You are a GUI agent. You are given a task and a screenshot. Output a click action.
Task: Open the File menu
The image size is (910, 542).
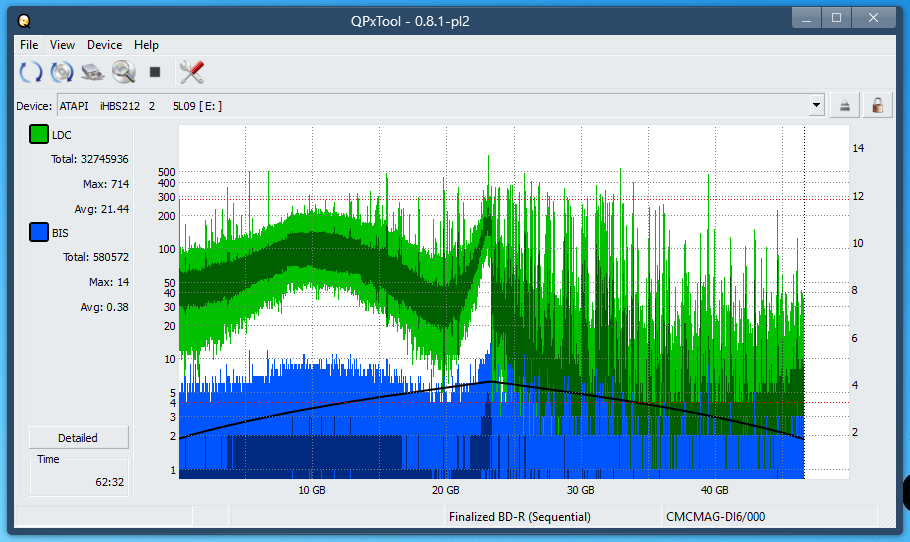pyautogui.click(x=29, y=45)
